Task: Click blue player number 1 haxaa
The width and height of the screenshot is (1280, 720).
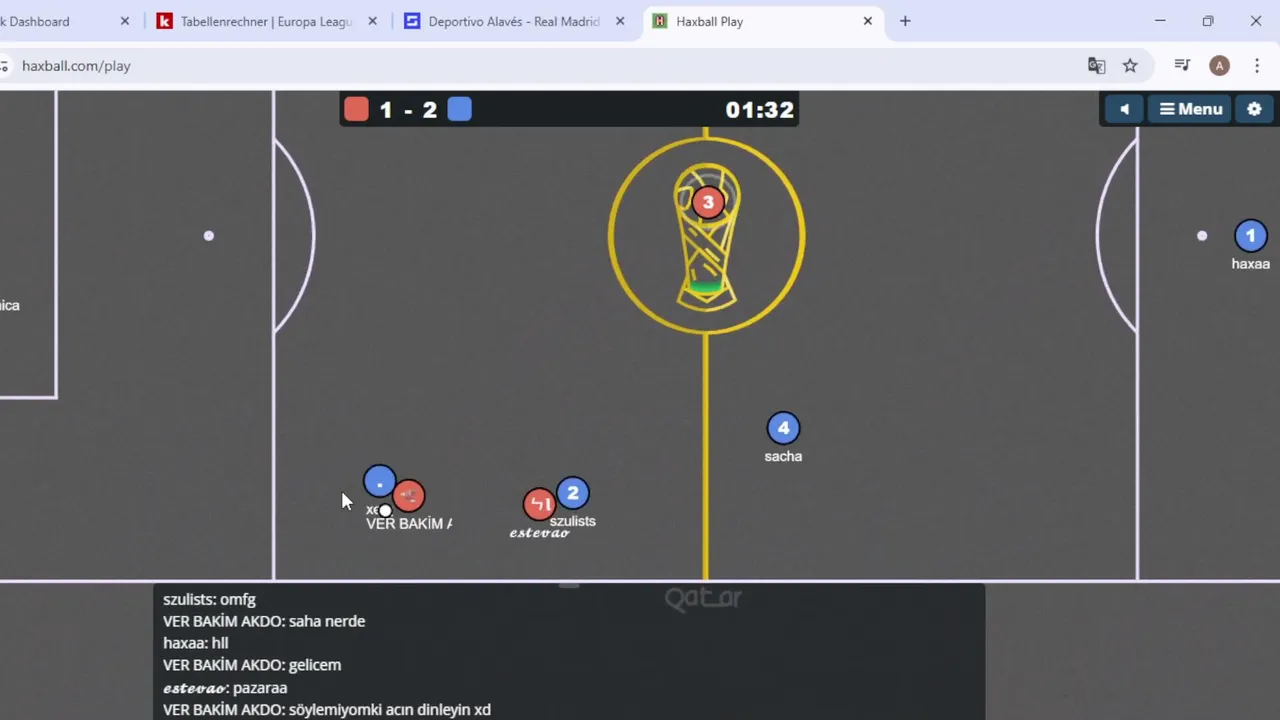Action: 1250,236
